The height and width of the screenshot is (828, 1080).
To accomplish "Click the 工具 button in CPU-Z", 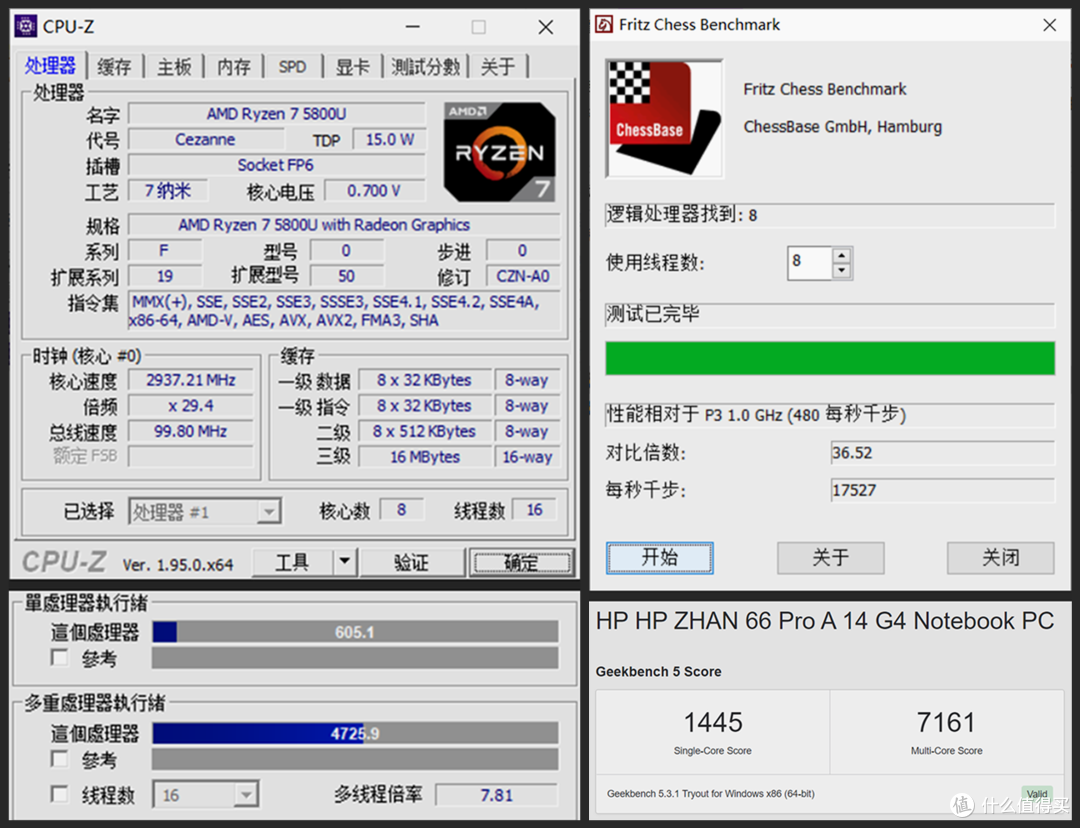I will (292, 563).
